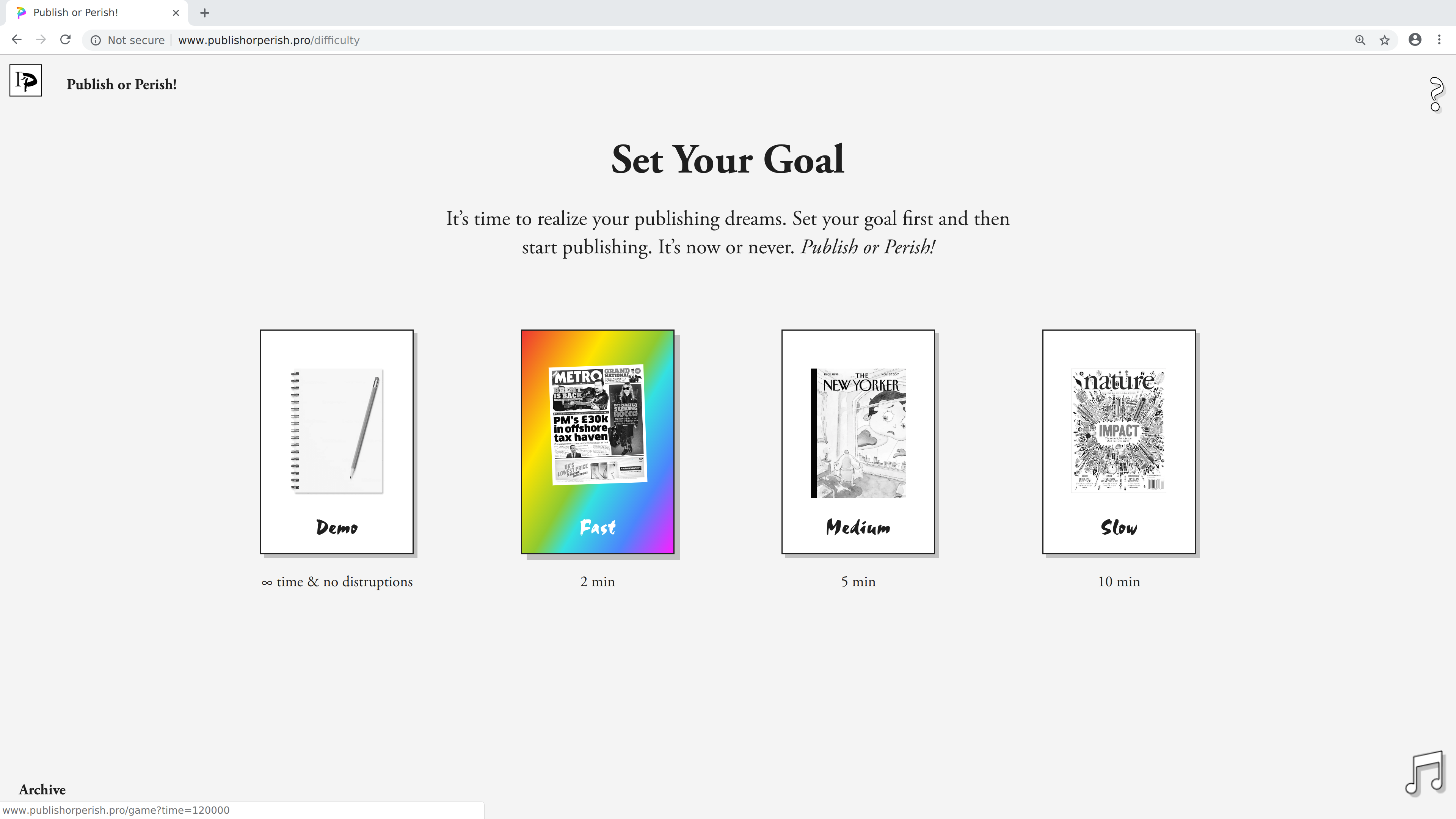Select the rainbow Fast Metro card
The width and height of the screenshot is (1456, 819).
pyautogui.click(x=598, y=441)
